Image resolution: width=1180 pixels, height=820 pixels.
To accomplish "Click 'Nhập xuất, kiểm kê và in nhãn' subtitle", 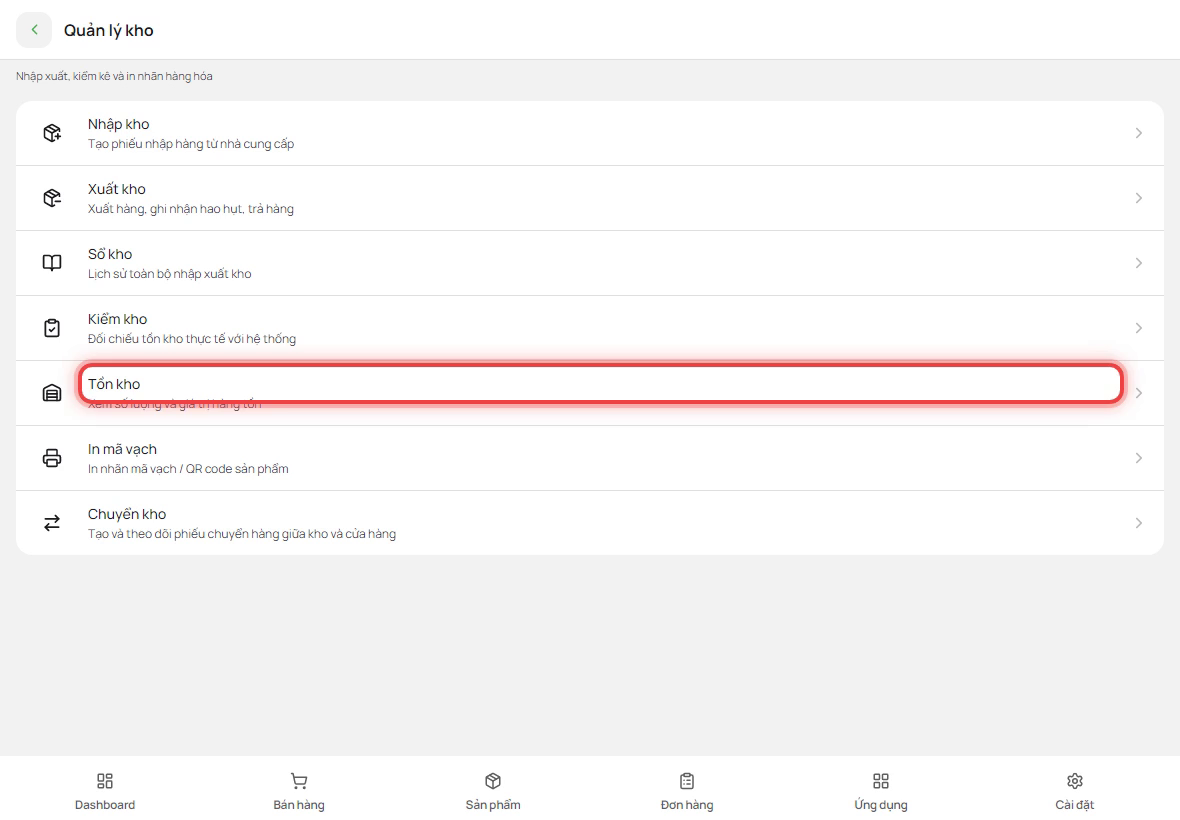I will coord(114,76).
